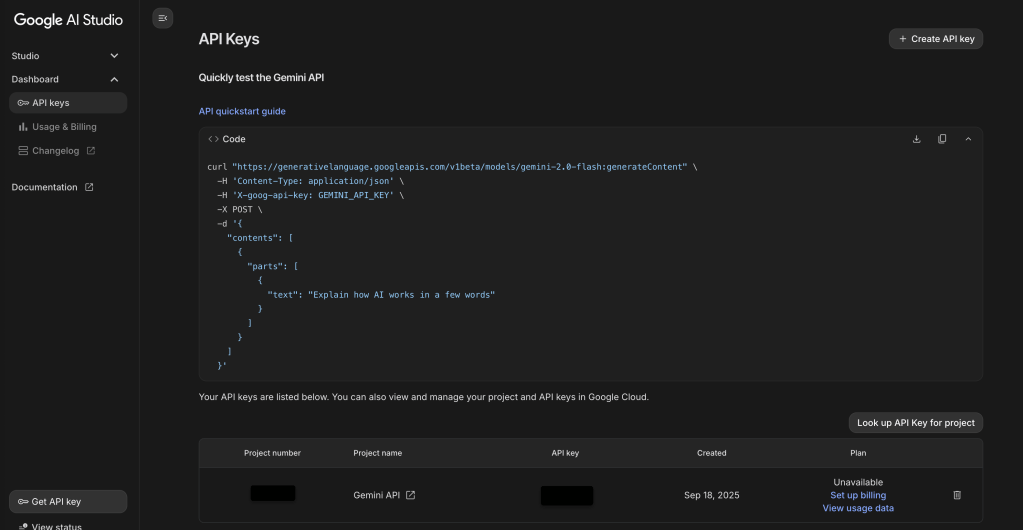Click the Changelog external link icon
Viewport: 1023px width, 530px height.
[x=91, y=151]
